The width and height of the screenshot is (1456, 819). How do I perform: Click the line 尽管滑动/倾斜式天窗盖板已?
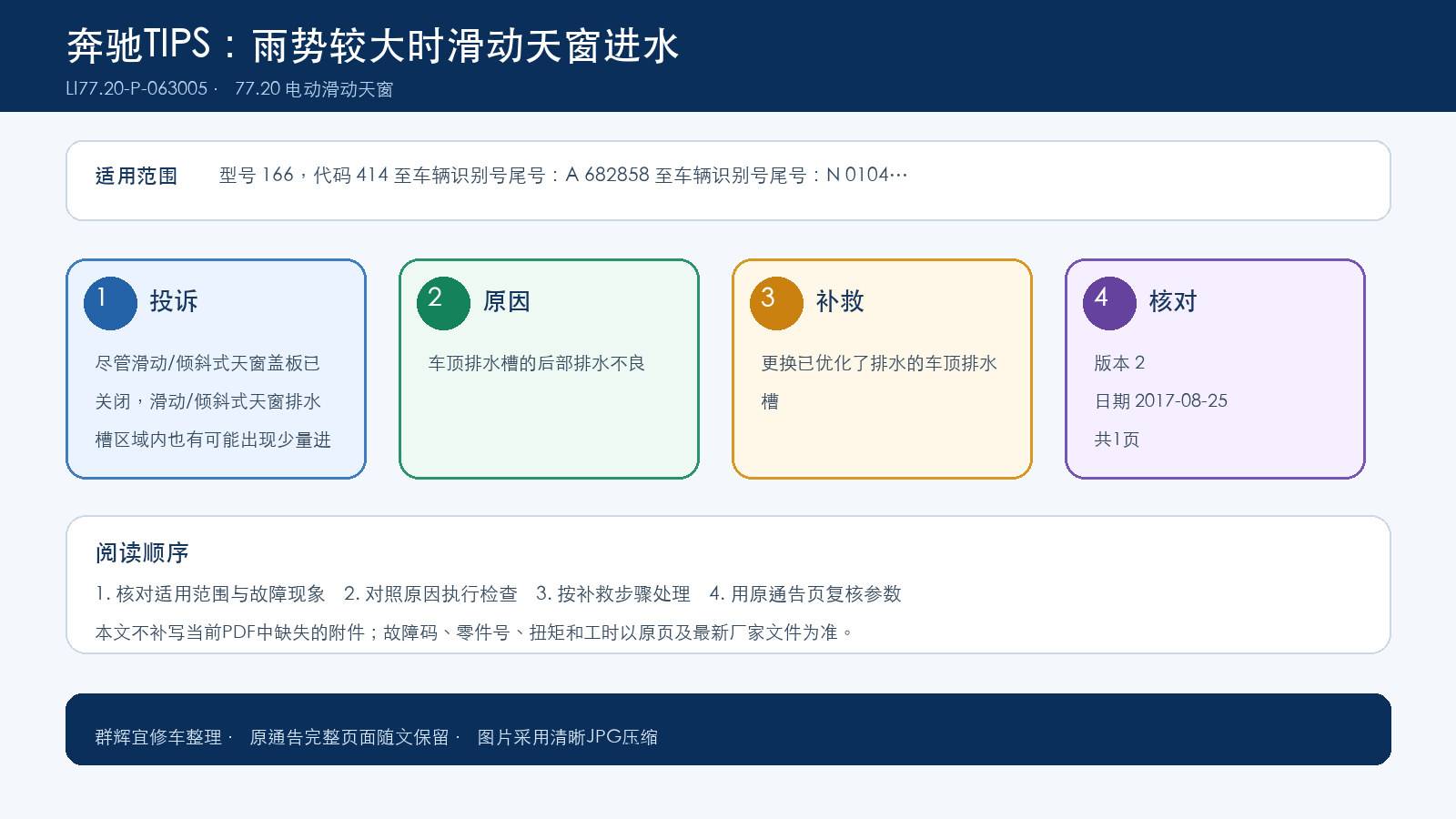pyautogui.click(x=207, y=363)
